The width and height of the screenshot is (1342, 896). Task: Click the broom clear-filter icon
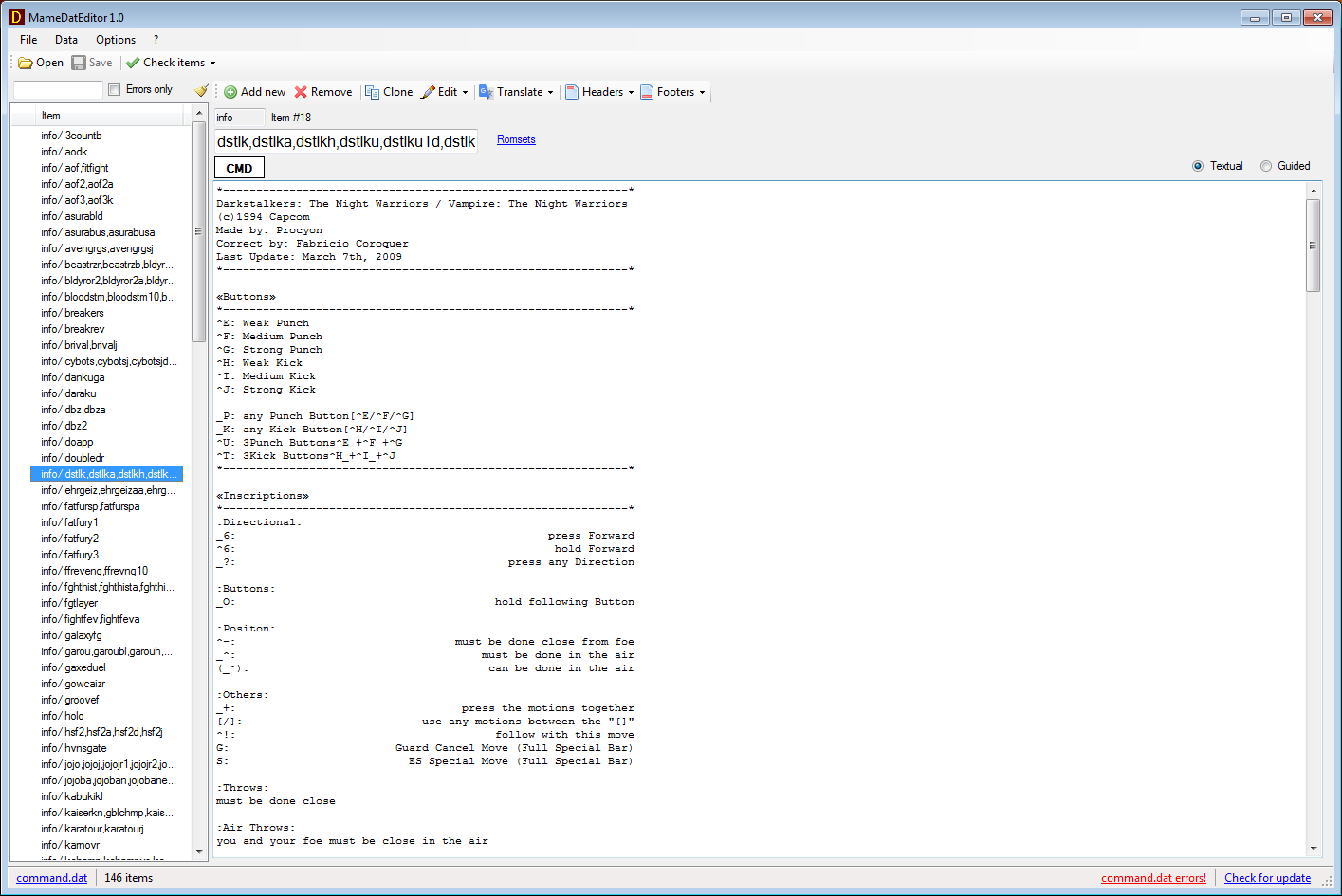click(x=201, y=90)
